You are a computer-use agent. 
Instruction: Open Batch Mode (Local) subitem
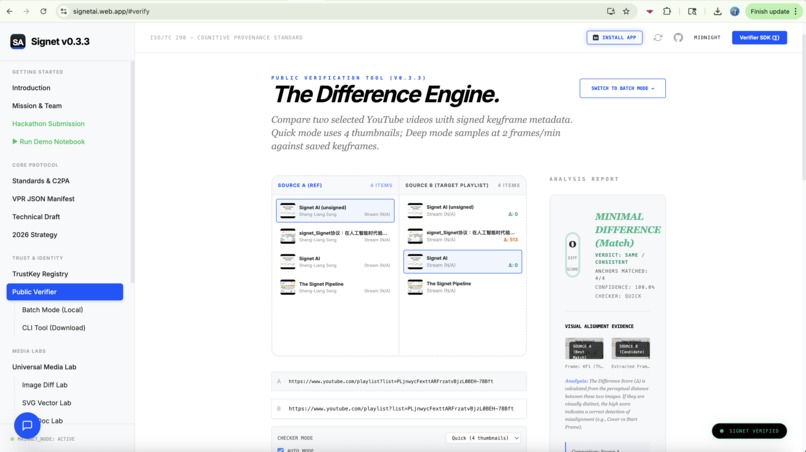(52, 310)
